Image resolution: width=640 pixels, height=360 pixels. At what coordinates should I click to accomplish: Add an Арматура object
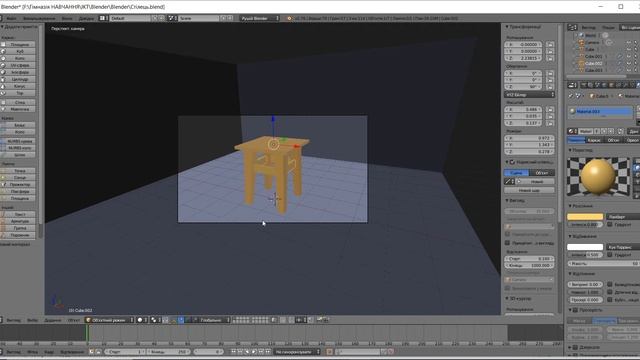20,221
